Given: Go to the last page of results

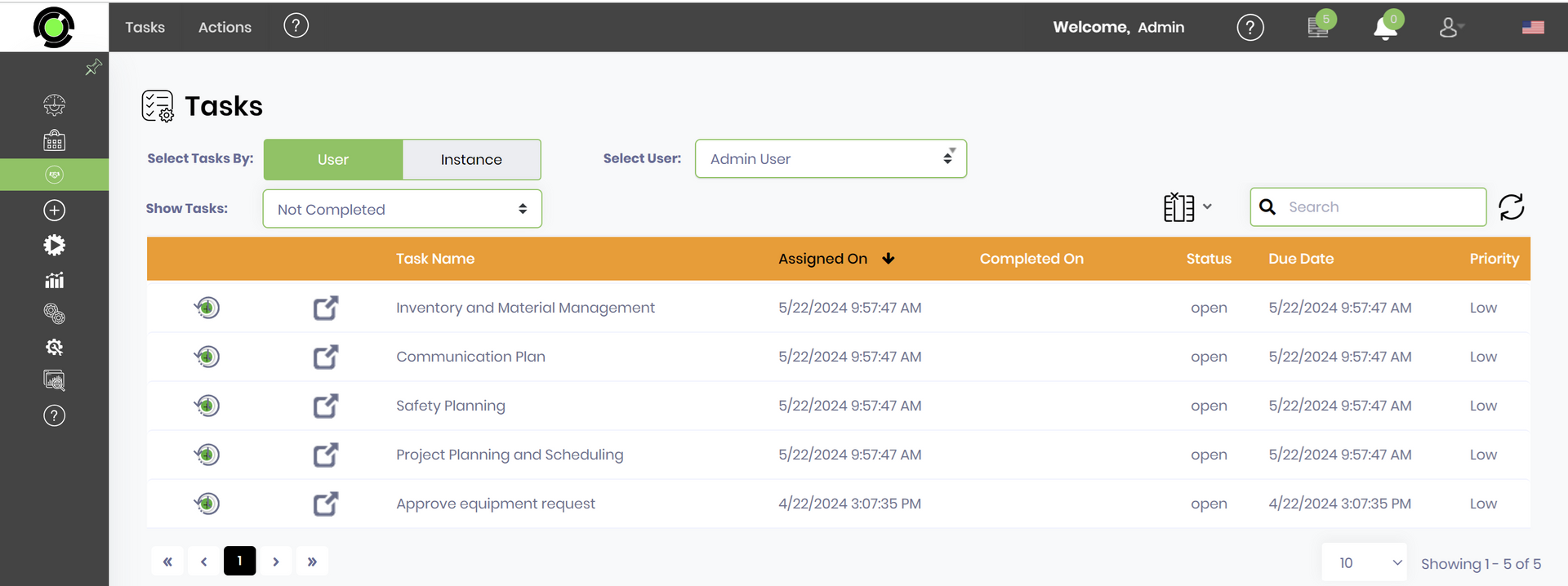Looking at the screenshot, I should 311,562.
